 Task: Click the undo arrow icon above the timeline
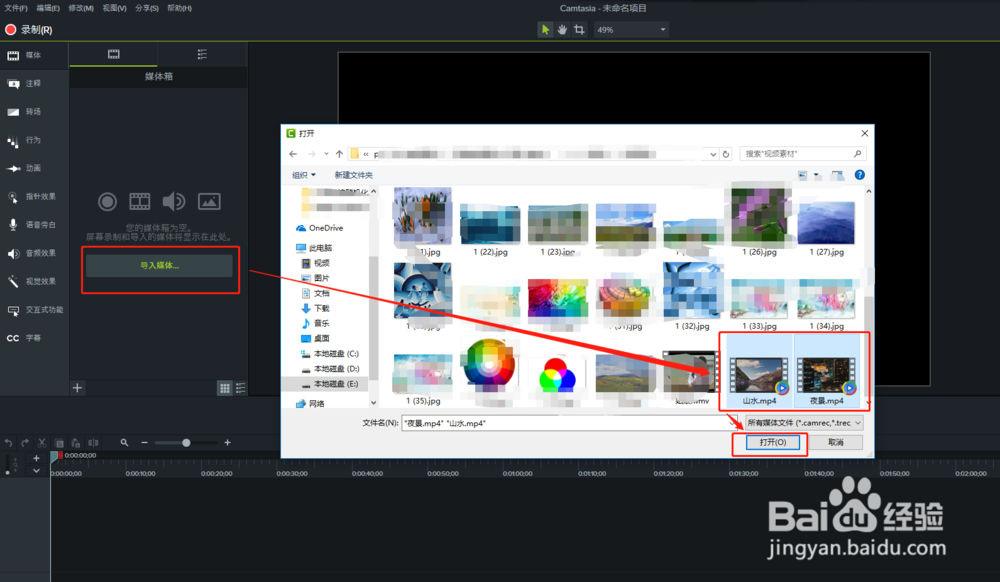9,442
